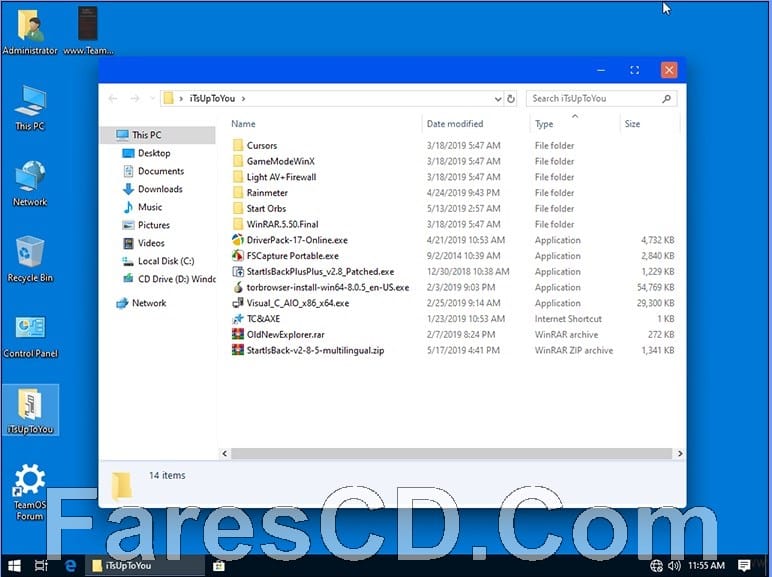Open the Windows Start button
This screenshot has width=772, height=577.
click(14, 566)
